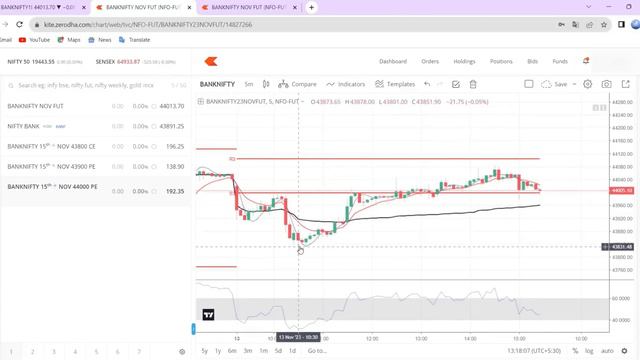
Task: Open the Maps bookmark
Action: click(69, 40)
